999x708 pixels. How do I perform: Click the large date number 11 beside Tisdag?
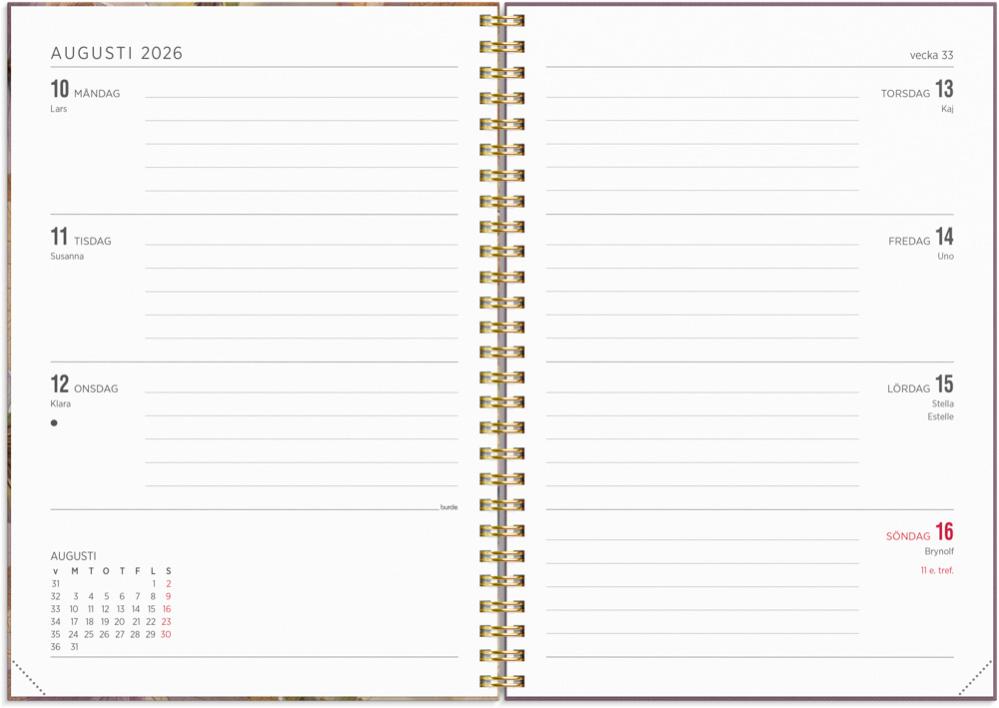(x=59, y=236)
